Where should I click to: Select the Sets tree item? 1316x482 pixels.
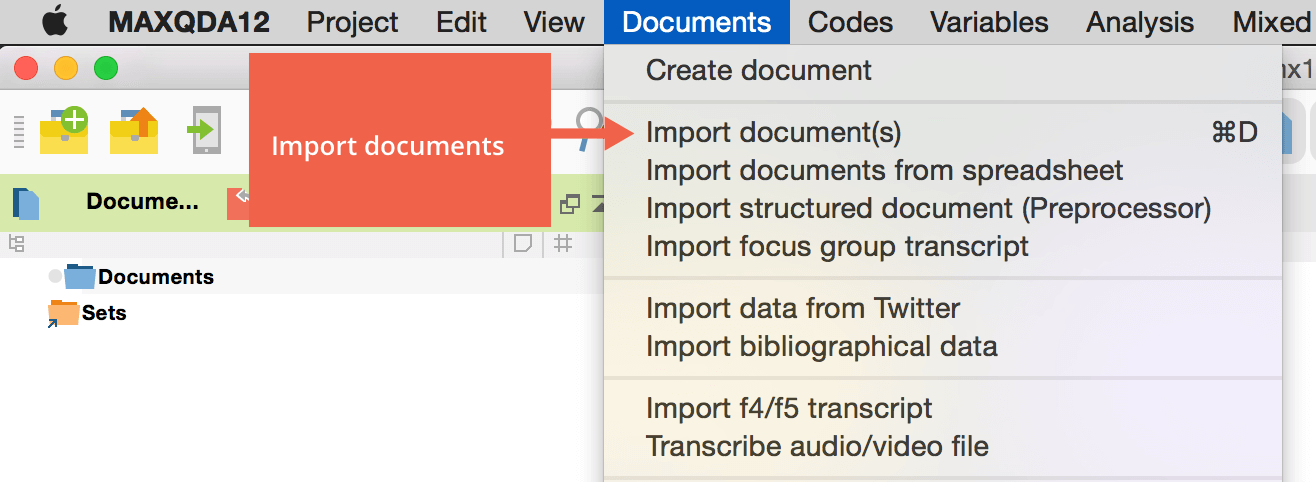click(104, 313)
